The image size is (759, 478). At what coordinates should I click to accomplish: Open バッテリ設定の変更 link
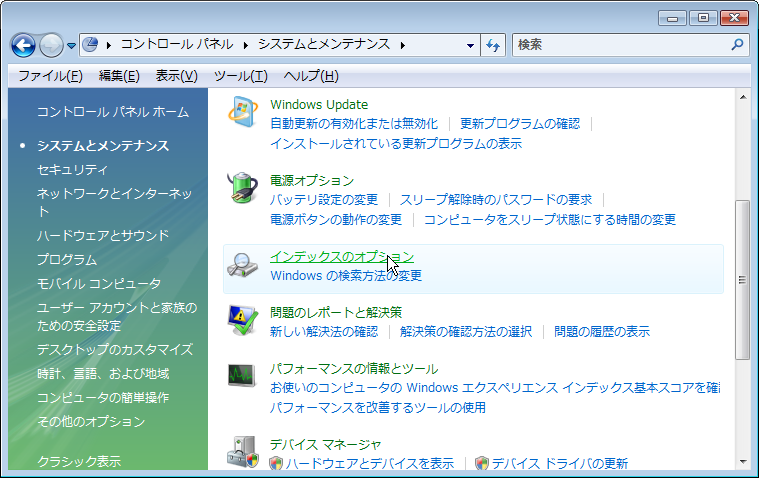324,200
